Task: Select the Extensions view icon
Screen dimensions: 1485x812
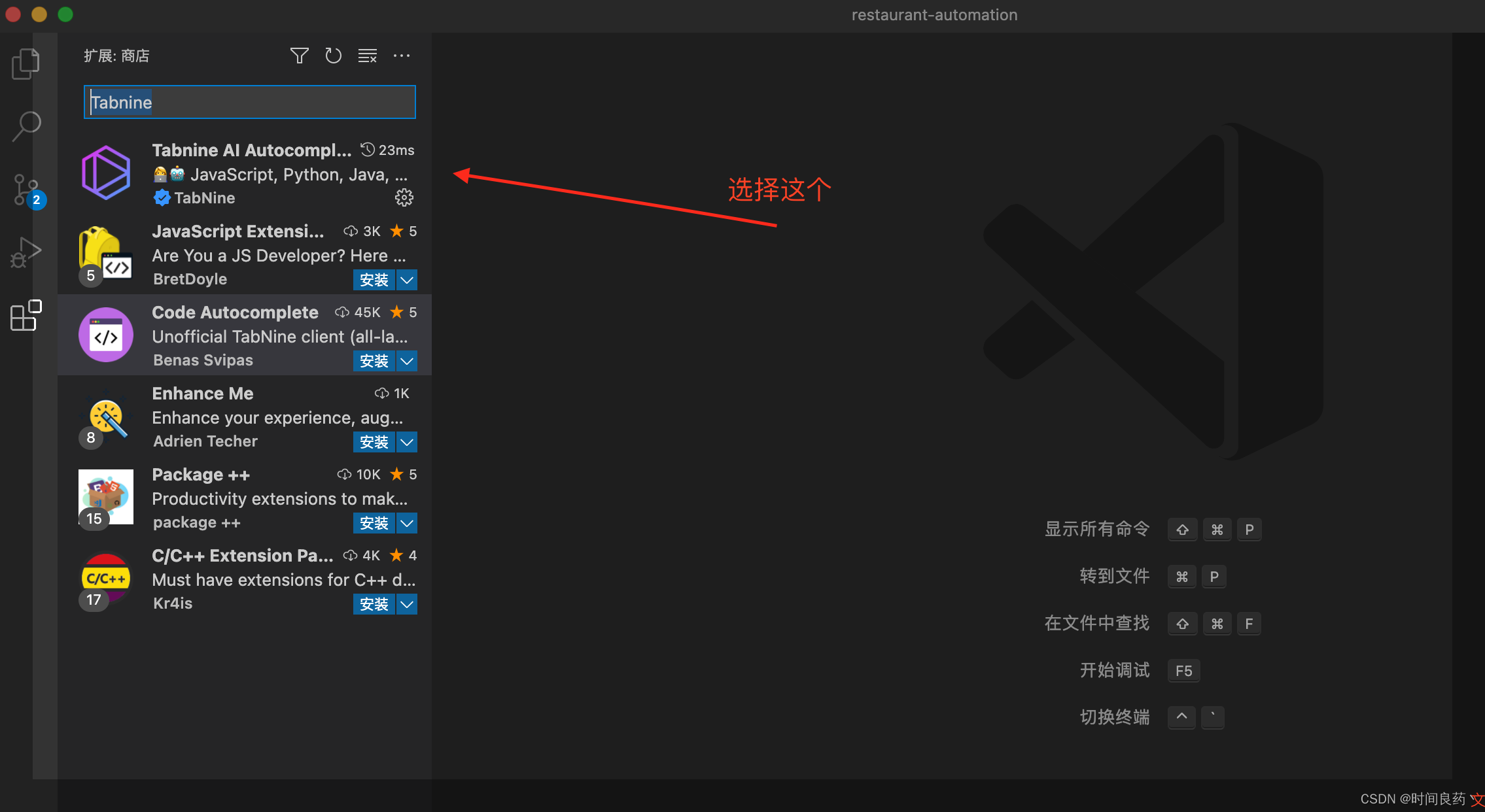Action: pyautogui.click(x=25, y=316)
